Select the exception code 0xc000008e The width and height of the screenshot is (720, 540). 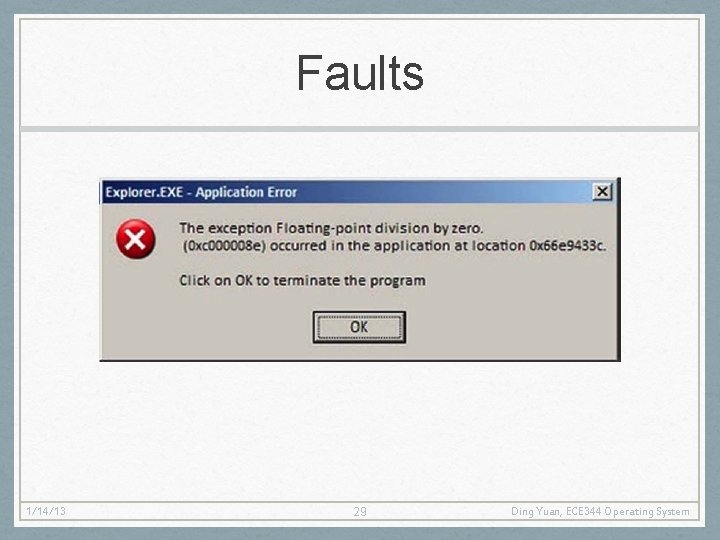(x=225, y=246)
